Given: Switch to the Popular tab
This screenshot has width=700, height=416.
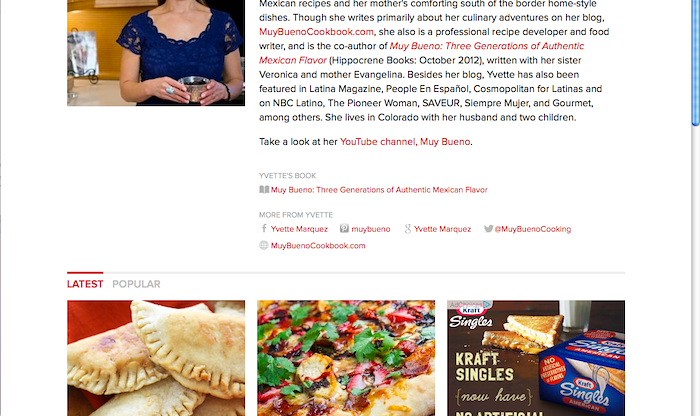Looking at the screenshot, I should (x=136, y=284).
